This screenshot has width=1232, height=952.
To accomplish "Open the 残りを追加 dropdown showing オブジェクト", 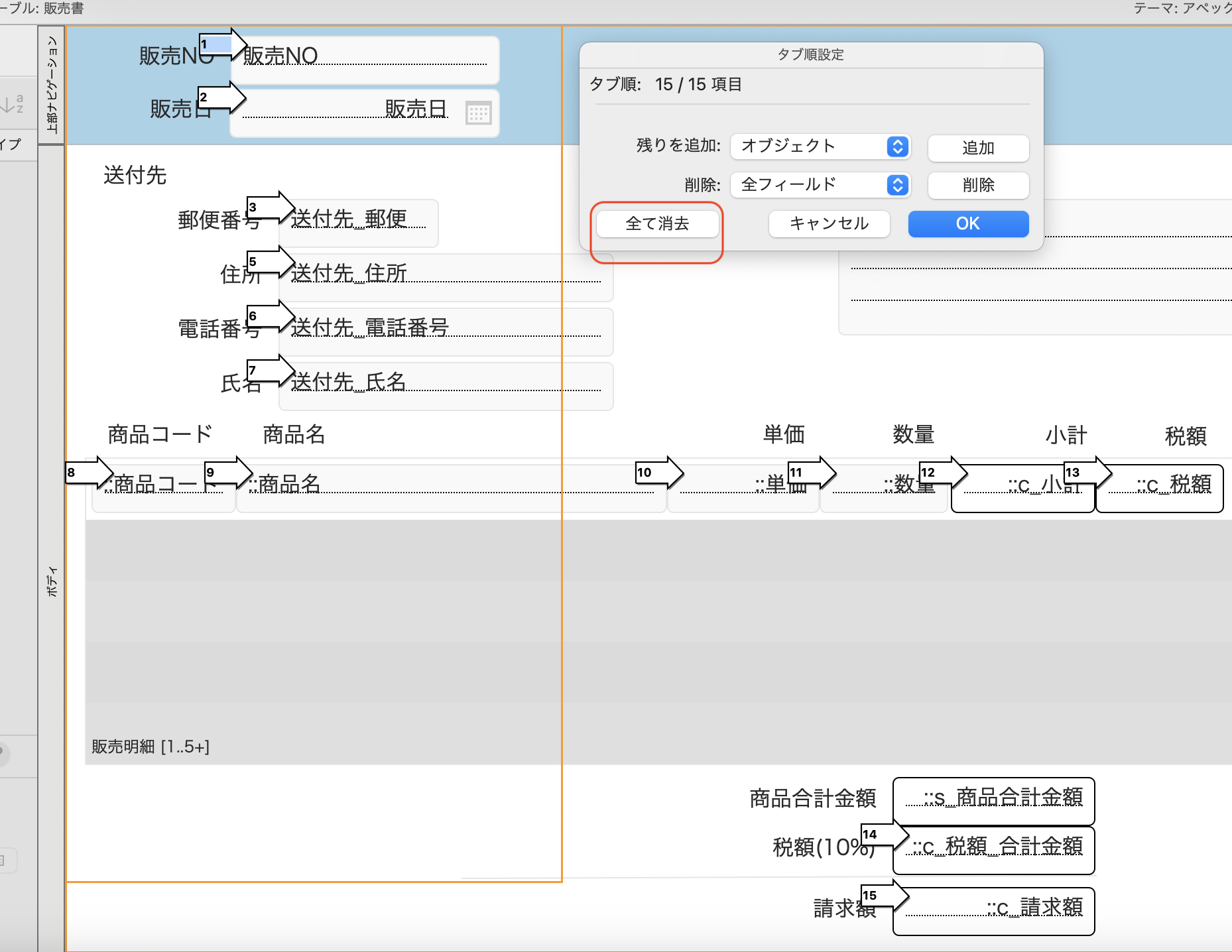I will (x=820, y=147).
